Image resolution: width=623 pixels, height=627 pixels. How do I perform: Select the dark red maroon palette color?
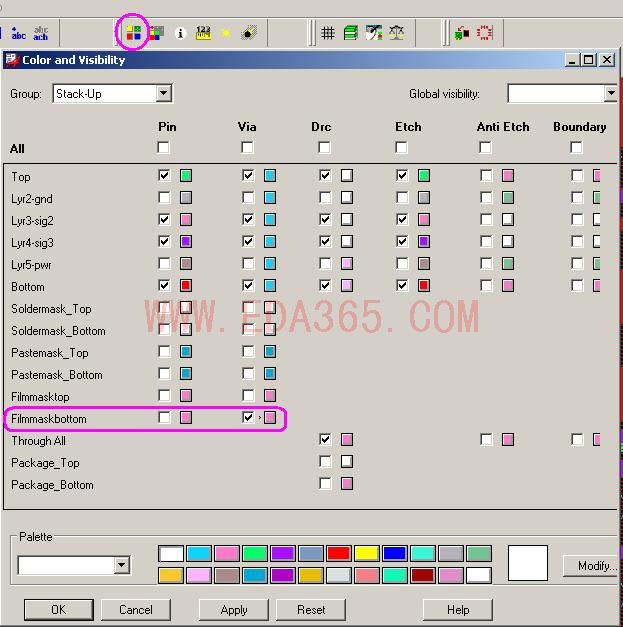423,575
